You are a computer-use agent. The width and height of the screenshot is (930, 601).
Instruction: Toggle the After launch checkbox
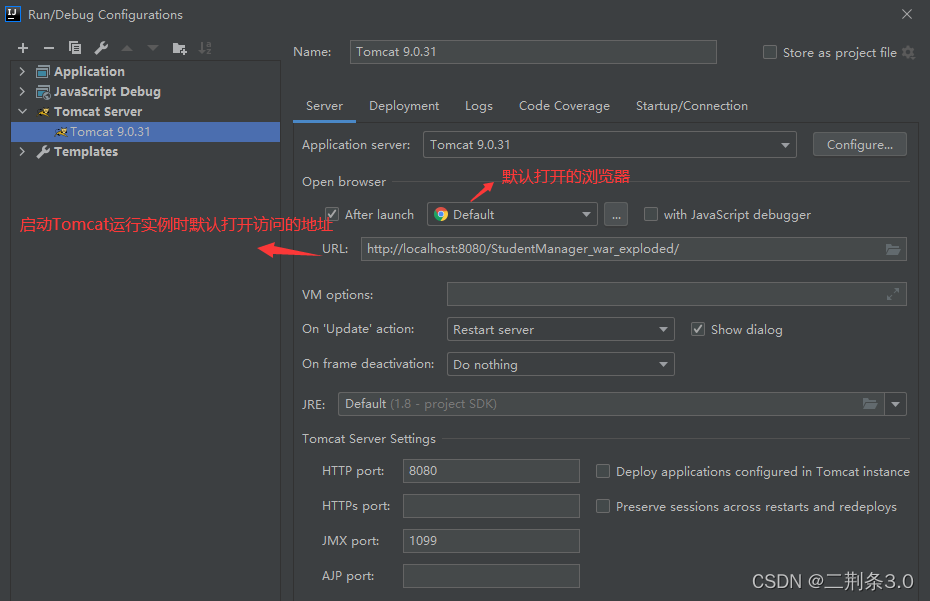332,214
